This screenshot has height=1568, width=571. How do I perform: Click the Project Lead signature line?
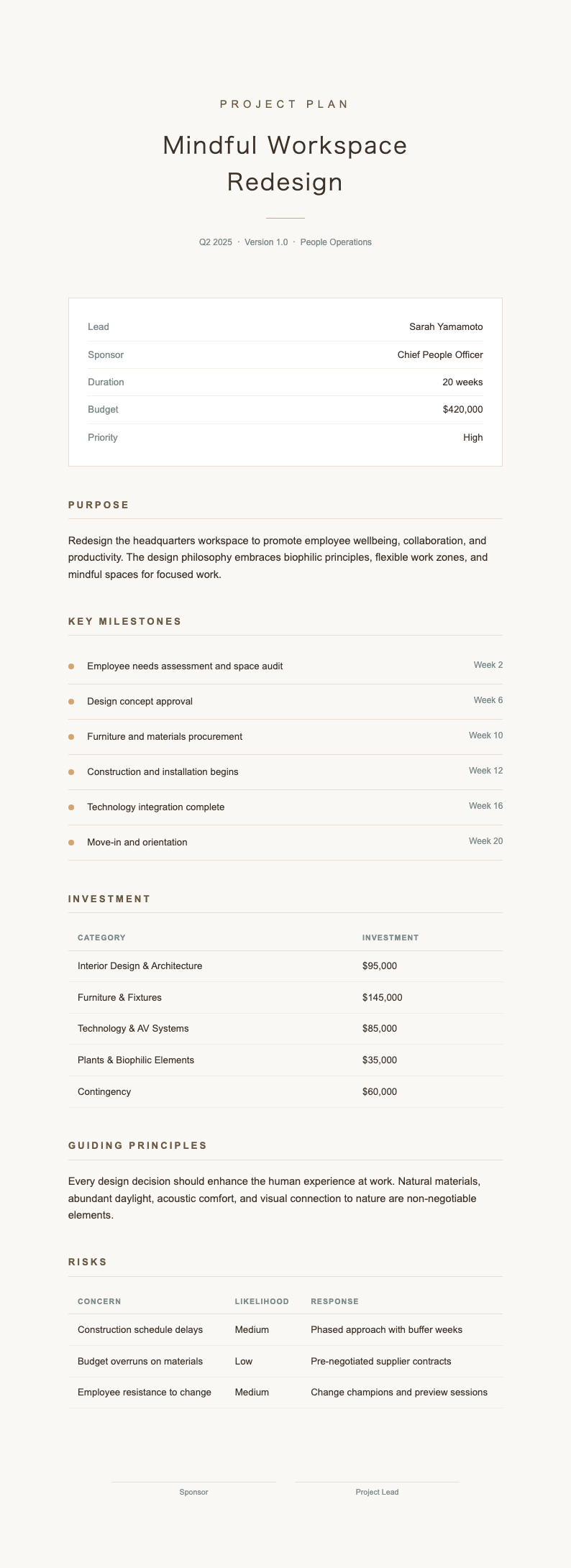point(377,1482)
